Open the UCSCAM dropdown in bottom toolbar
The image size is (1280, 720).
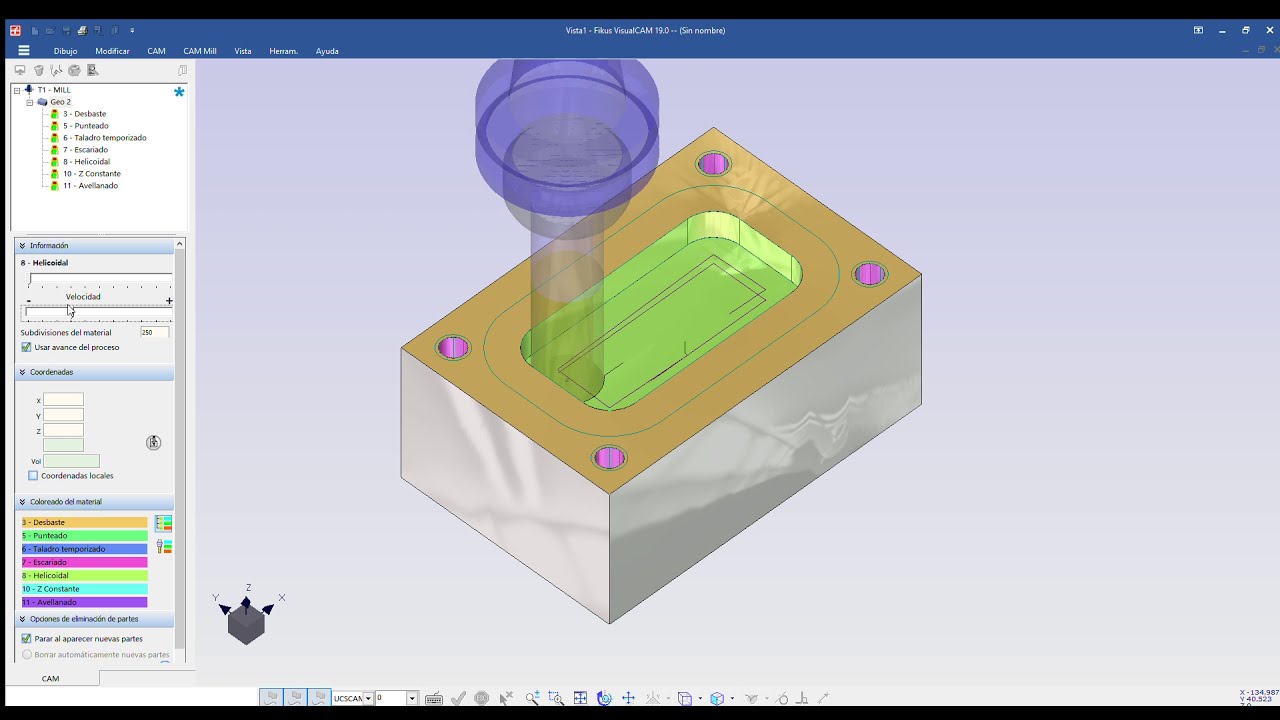(x=368, y=698)
